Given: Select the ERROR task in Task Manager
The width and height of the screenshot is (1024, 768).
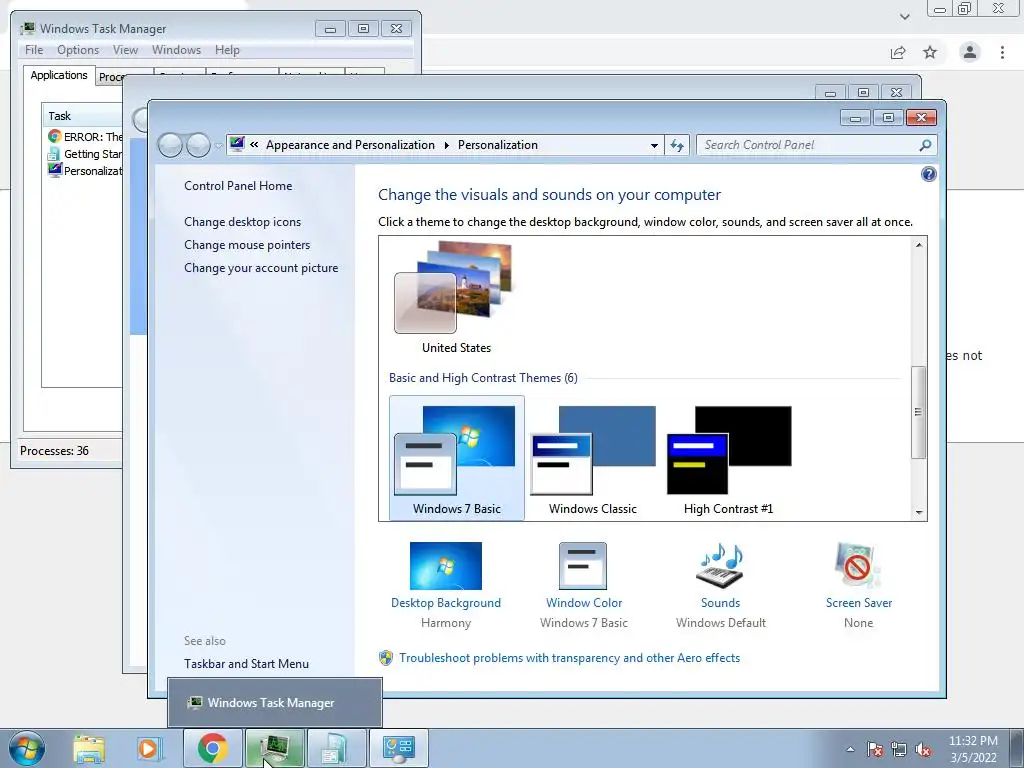Looking at the screenshot, I should [84, 136].
